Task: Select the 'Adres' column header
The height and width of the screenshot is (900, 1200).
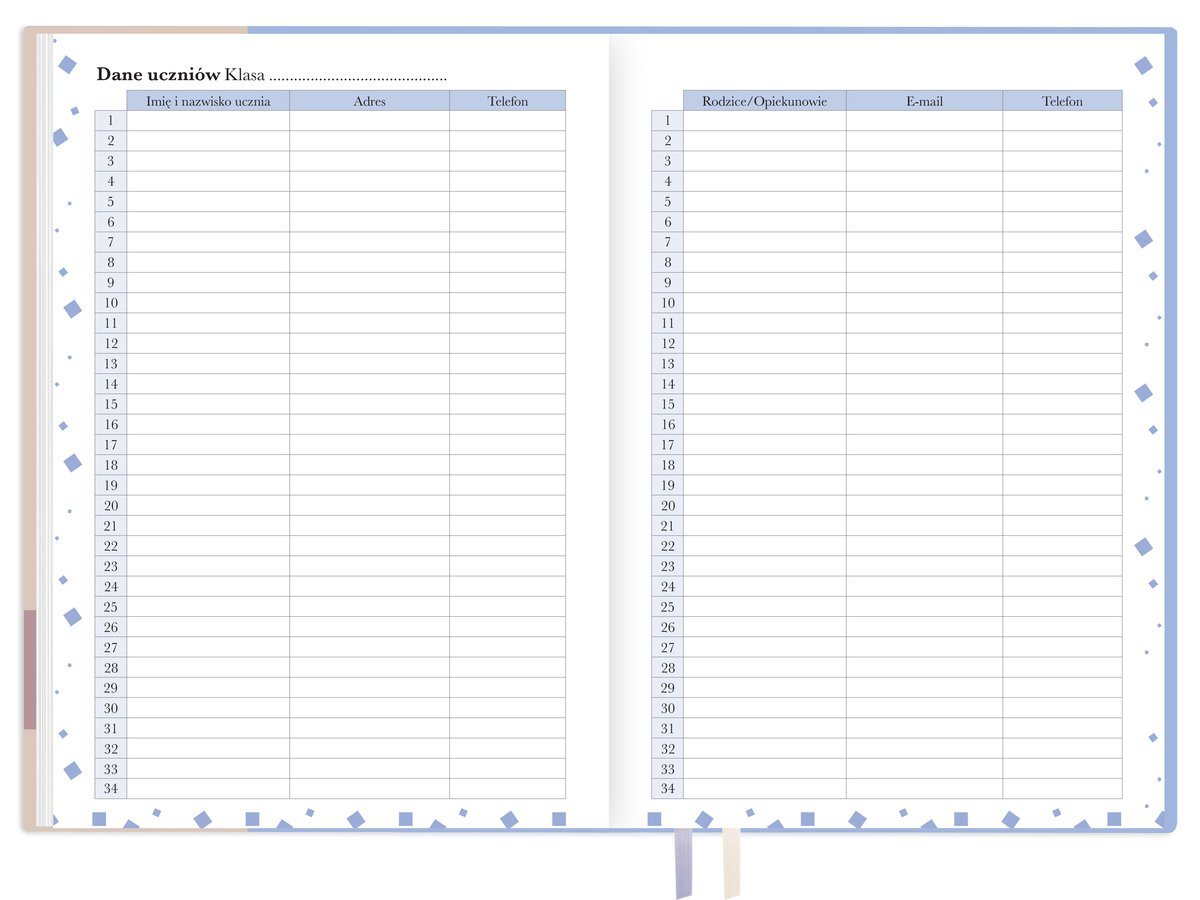Action: coord(369,101)
